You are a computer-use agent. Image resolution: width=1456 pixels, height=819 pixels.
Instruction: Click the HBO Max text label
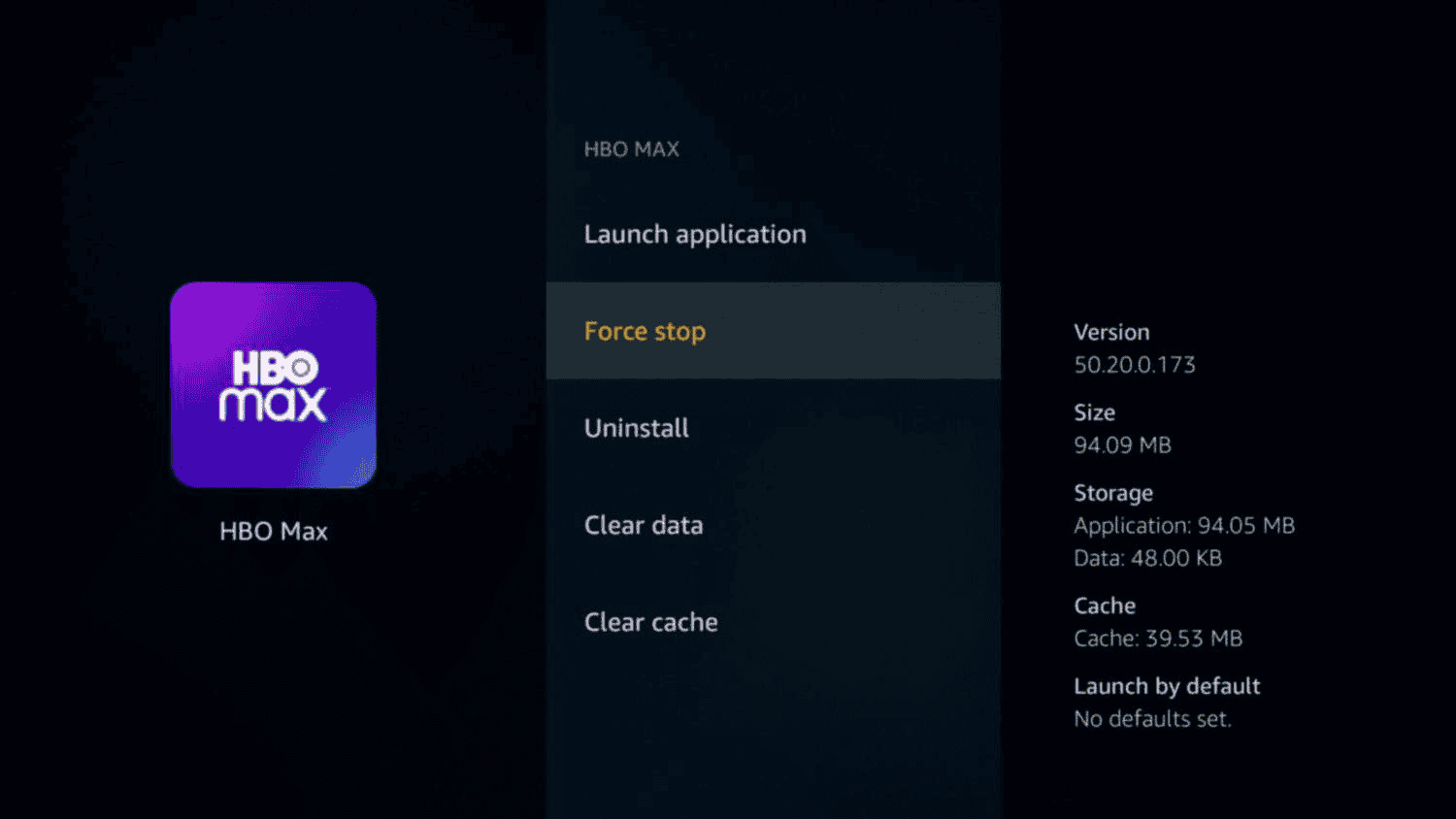click(x=273, y=531)
